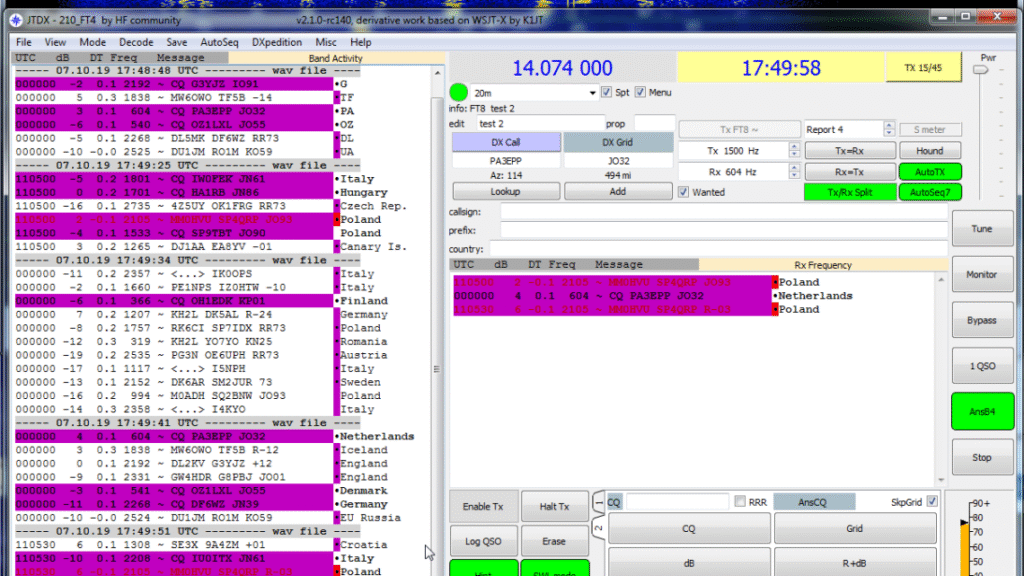
Task: Disable Tx/Rx Split
Action: pyautogui.click(x=852, y=191)
